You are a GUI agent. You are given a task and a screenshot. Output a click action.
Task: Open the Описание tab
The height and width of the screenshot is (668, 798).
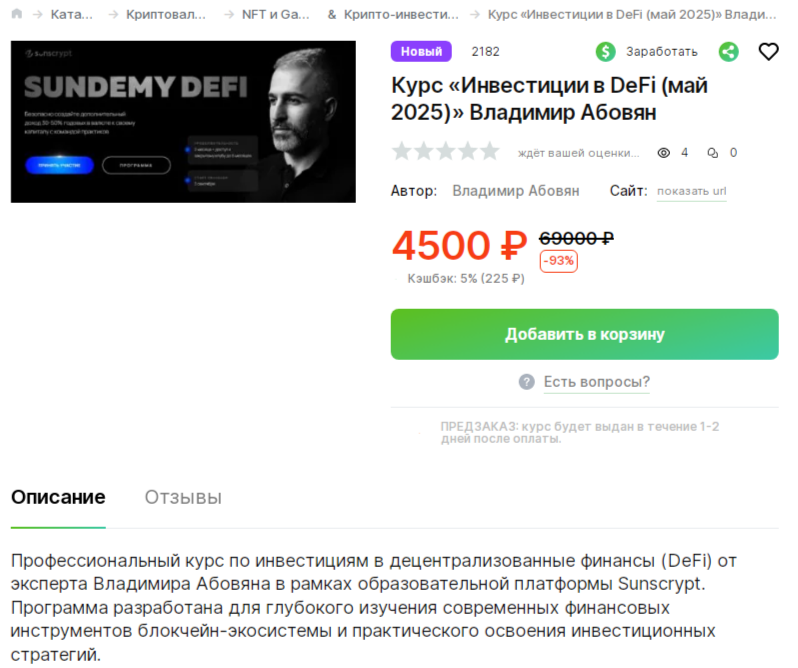pos(58,497)
